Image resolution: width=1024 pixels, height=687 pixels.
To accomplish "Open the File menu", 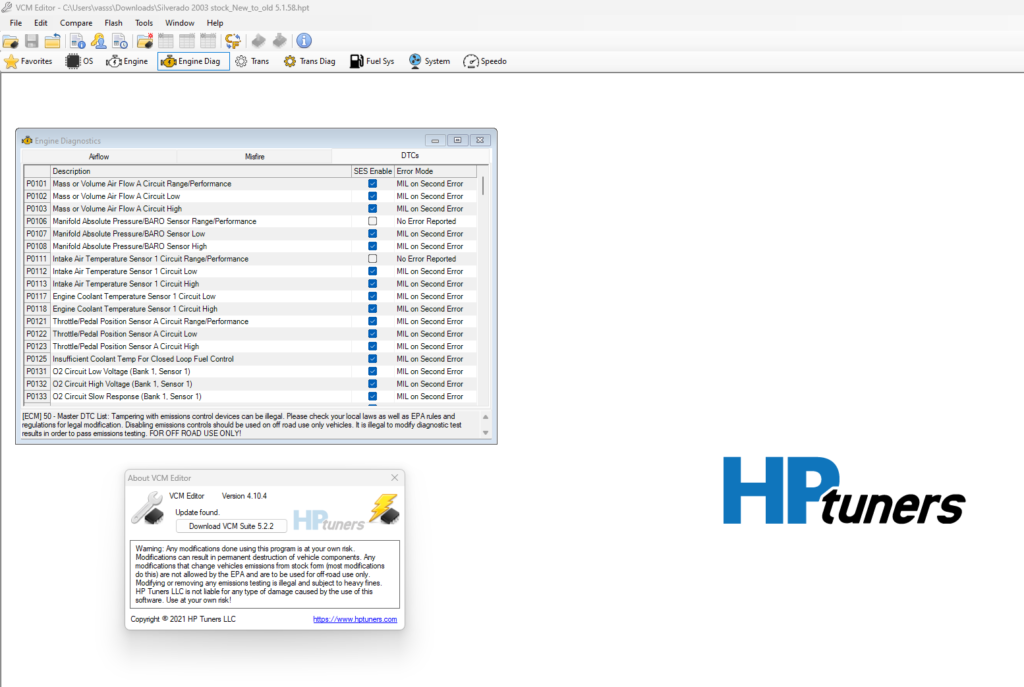I will tap(16, 23).
